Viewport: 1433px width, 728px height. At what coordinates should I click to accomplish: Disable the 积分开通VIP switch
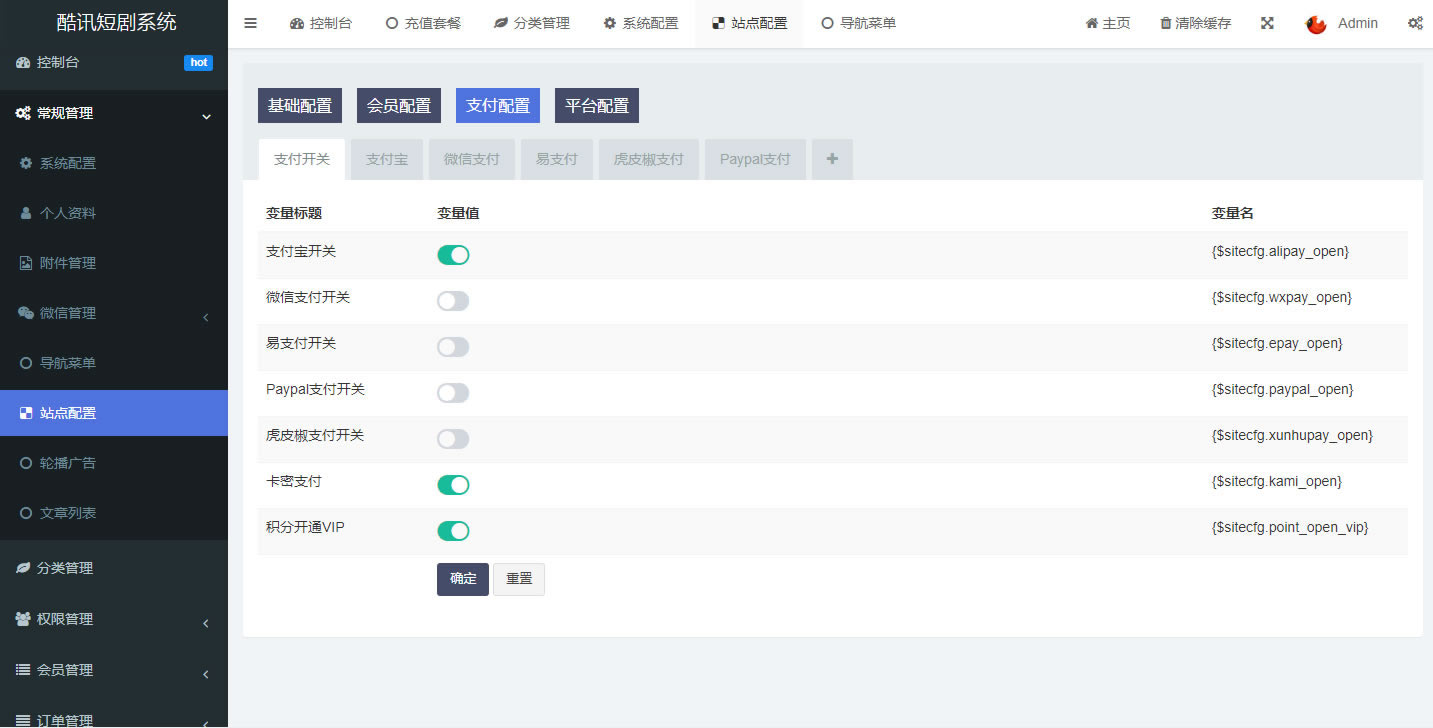tap(453, 531)
